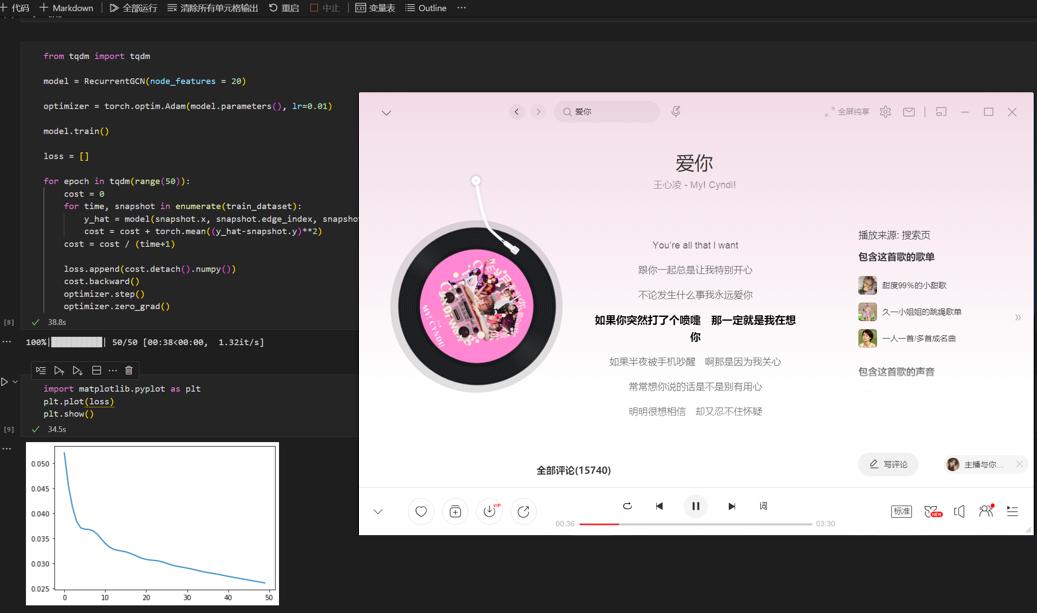Viewport: 1037px width, 613px height.
Task: Switch music player to mini mode icon
Action: [941, 112]
